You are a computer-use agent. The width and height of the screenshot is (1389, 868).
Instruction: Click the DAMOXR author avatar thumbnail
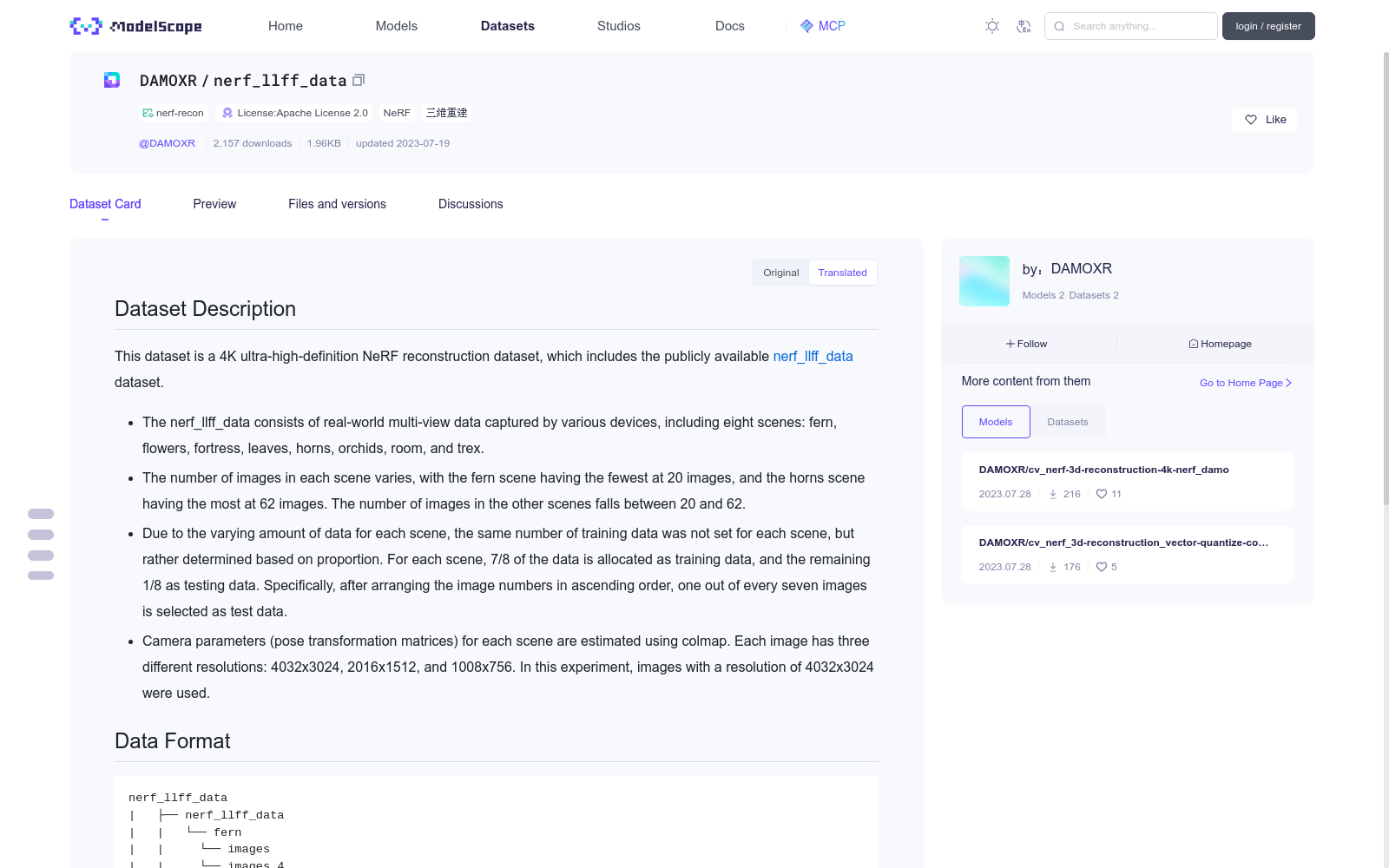pos(984,281)
